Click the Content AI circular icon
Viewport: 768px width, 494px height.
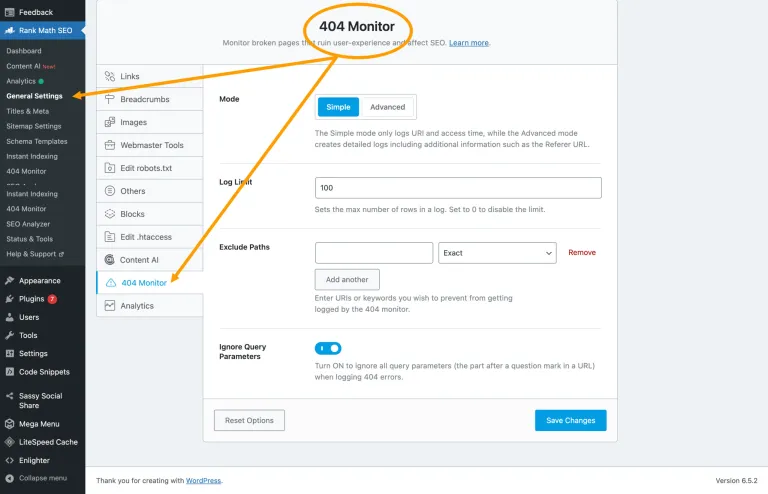[x=110, y=259]
